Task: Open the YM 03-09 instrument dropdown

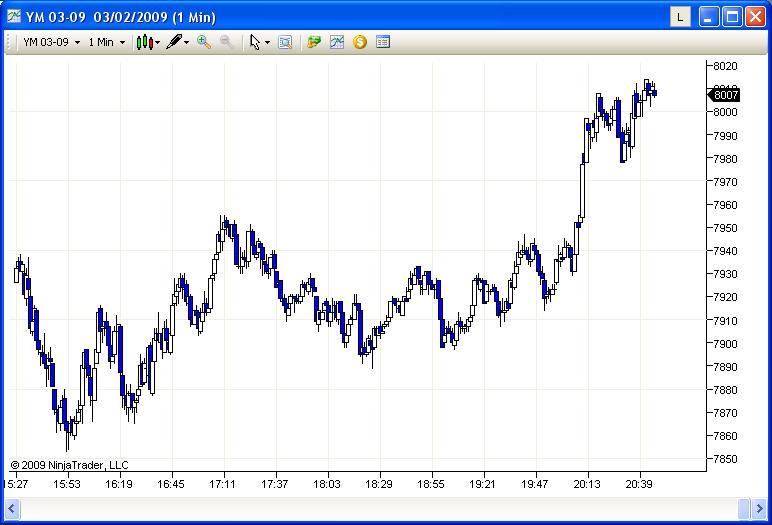Action: [x=51, y=42]
